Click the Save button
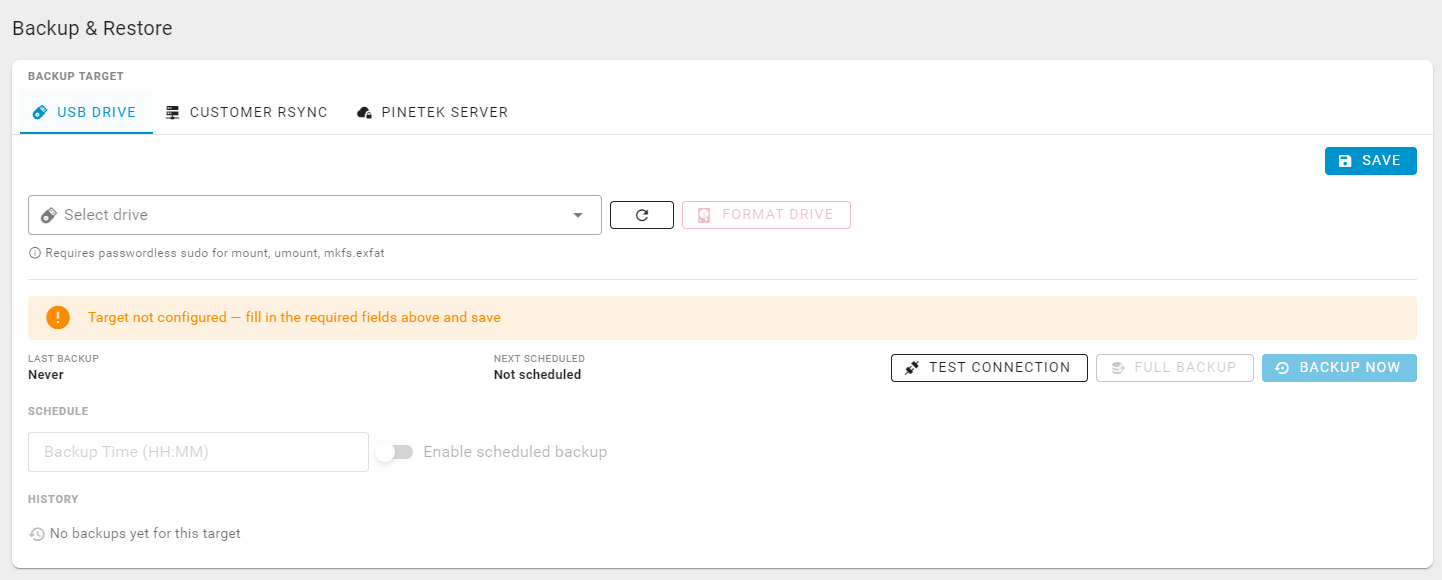Viewport: 1442px width, 580px height. tap(1370, 161)
